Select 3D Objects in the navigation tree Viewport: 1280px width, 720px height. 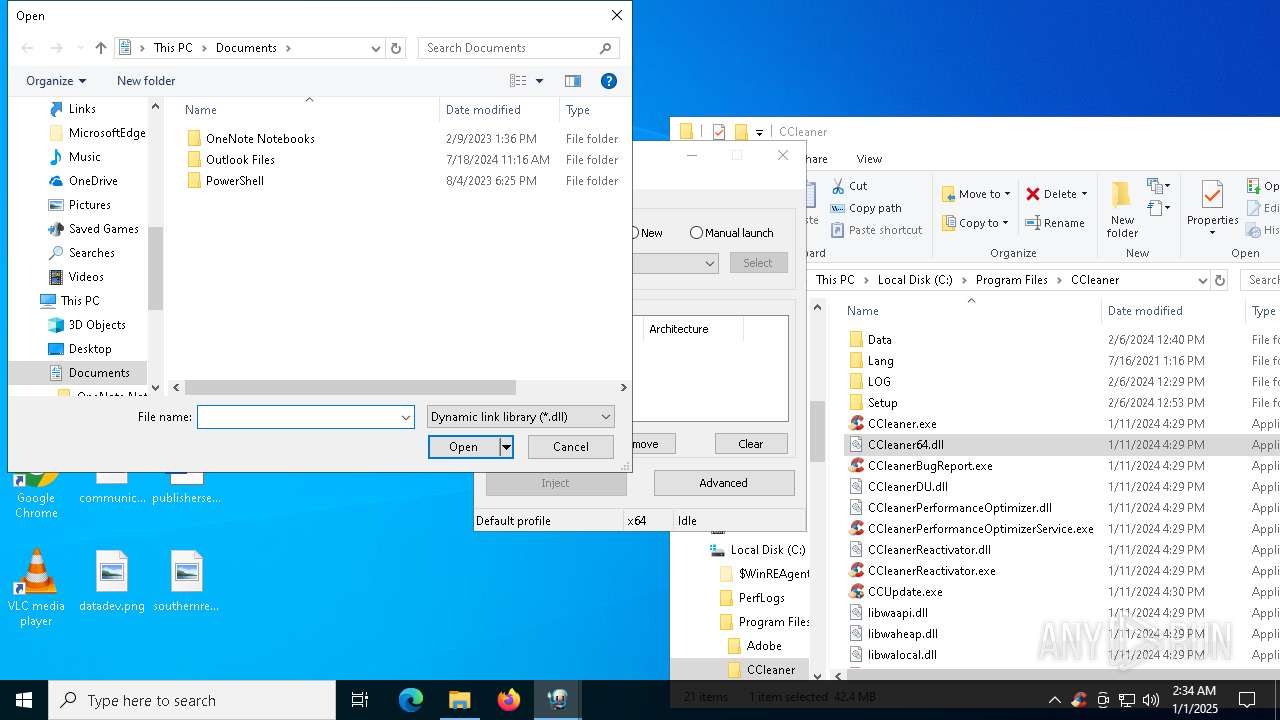[97, 325]
